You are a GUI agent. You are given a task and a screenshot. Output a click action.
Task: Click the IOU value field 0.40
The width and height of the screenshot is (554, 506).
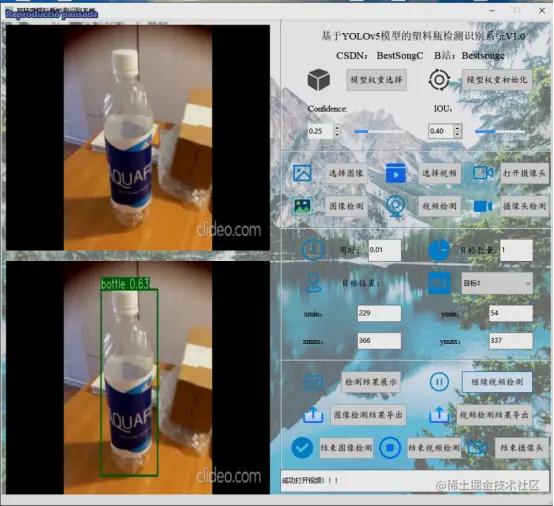[441, 131]
